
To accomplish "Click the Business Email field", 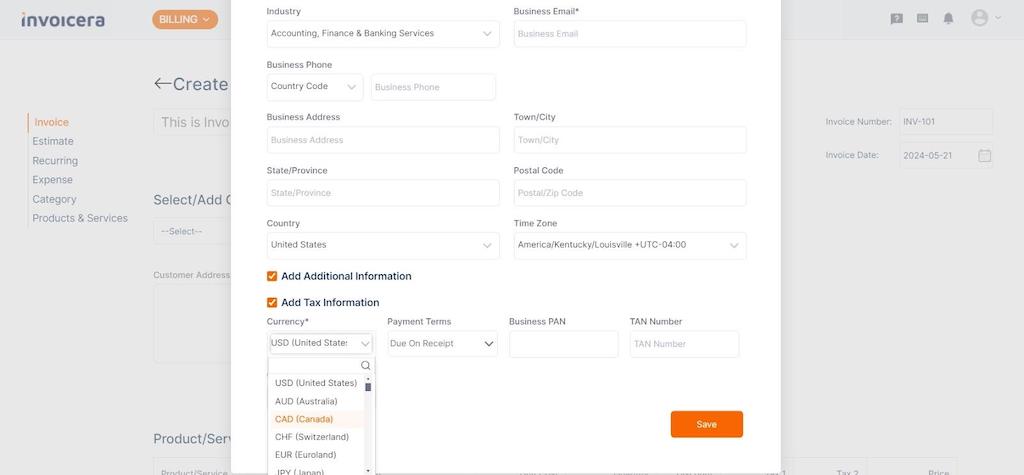I will pos(630,33).
